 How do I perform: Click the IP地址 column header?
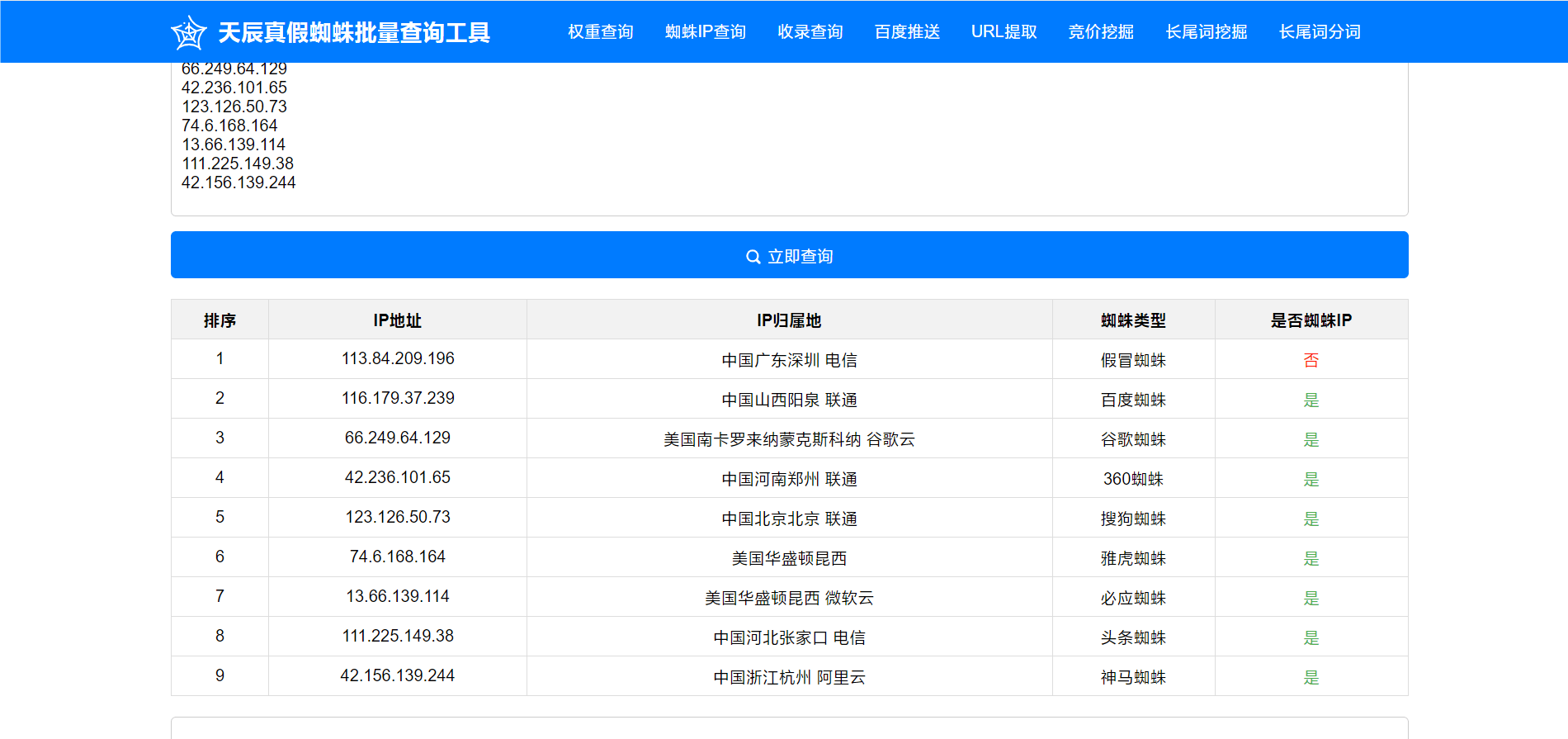398,320
